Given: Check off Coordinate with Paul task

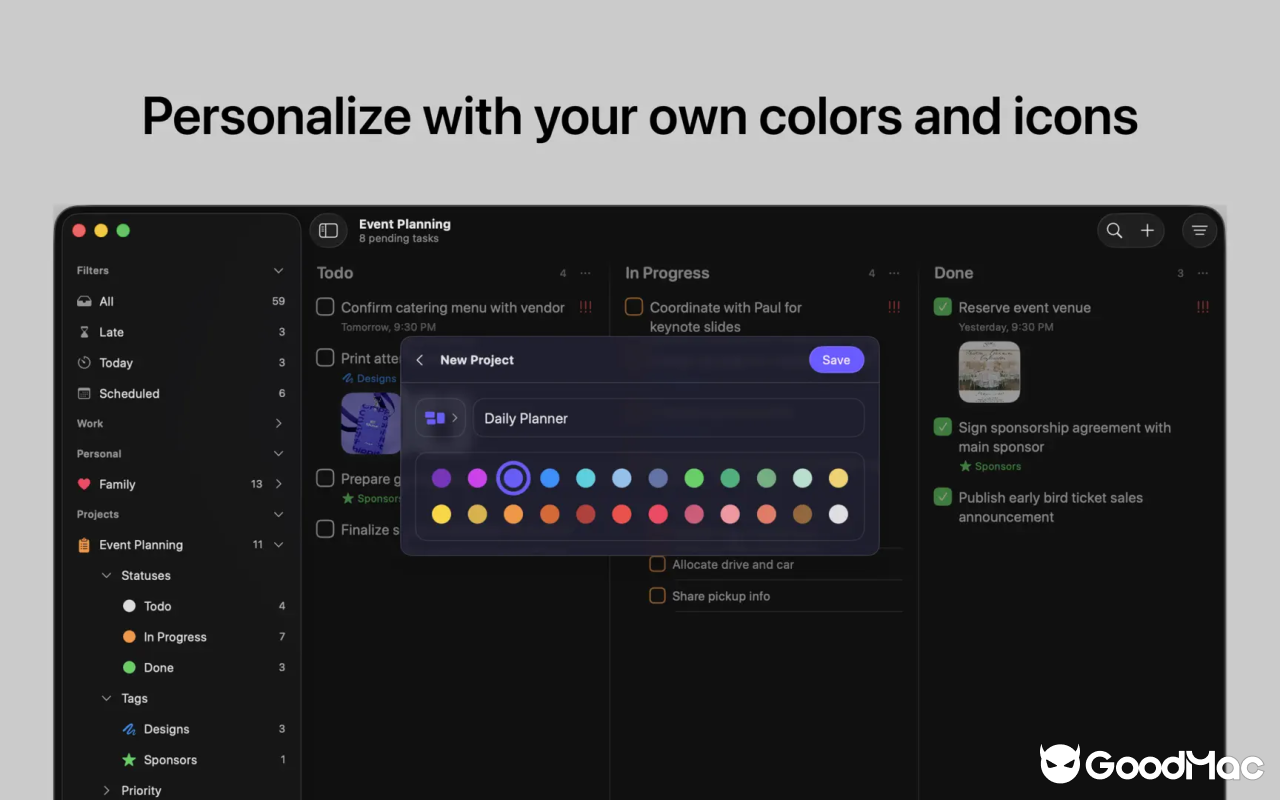Looking at the screenshot, I should (634, 307).
